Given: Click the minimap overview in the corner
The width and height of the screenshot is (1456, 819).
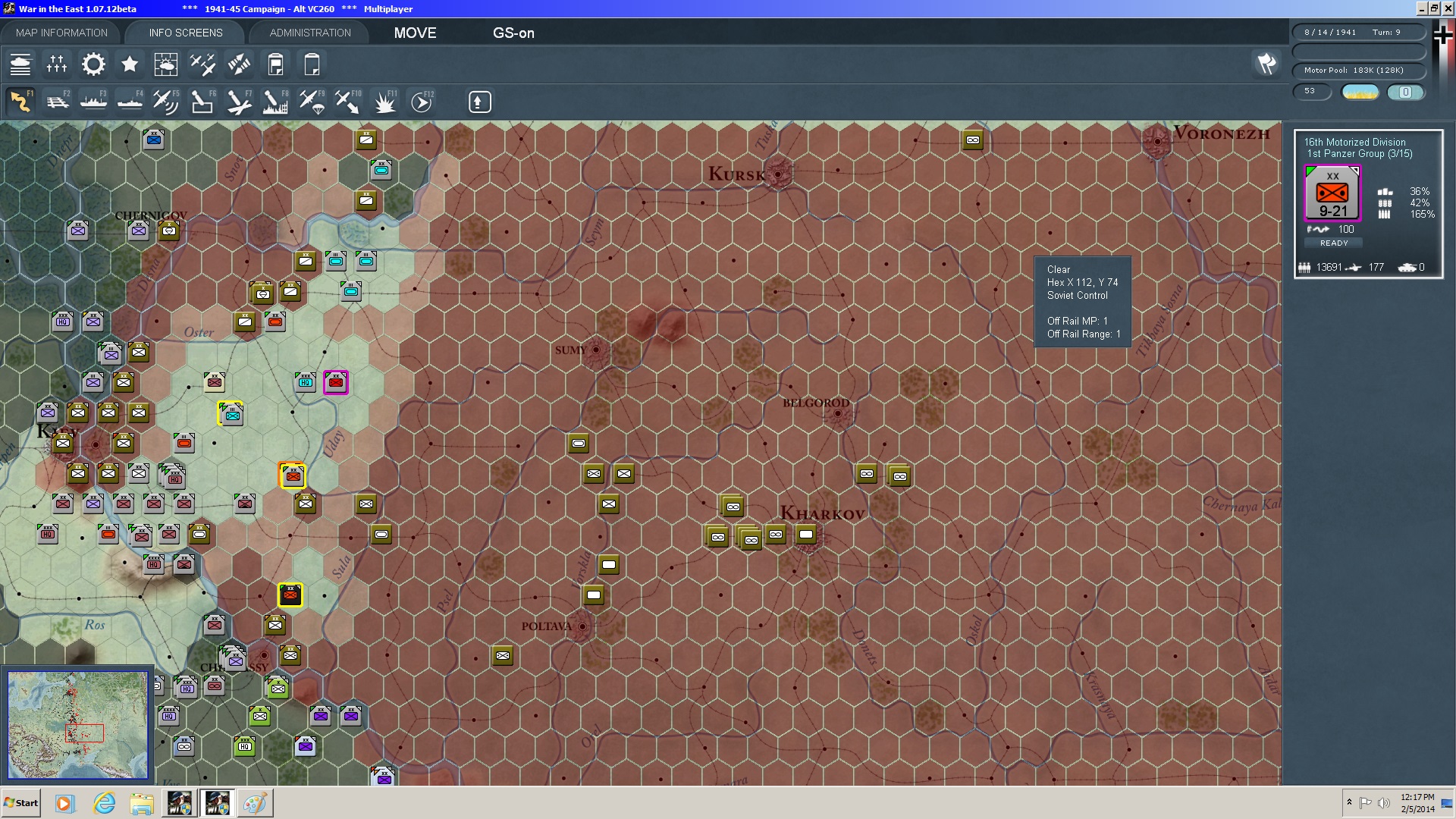Looking at the screenshot, I should click(77, 725).
